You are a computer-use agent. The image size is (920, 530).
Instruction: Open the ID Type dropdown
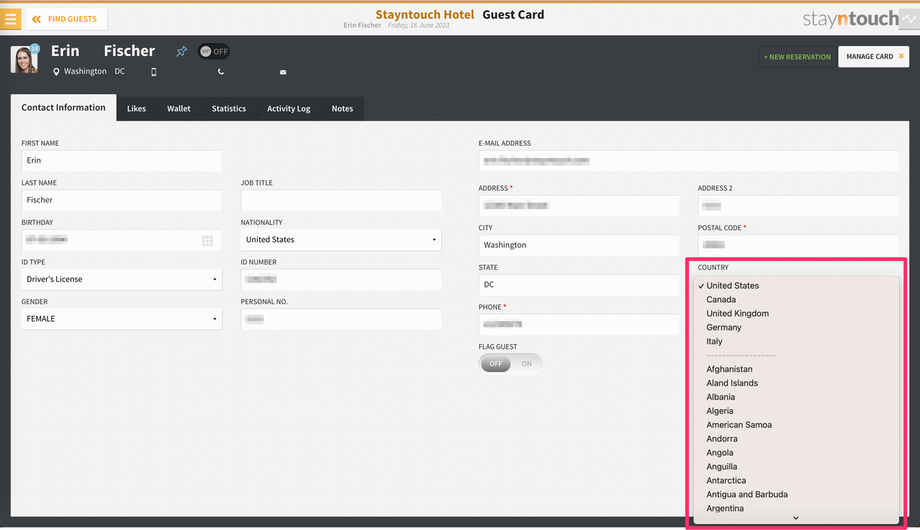pyautogui.click(x=121, y=279)
